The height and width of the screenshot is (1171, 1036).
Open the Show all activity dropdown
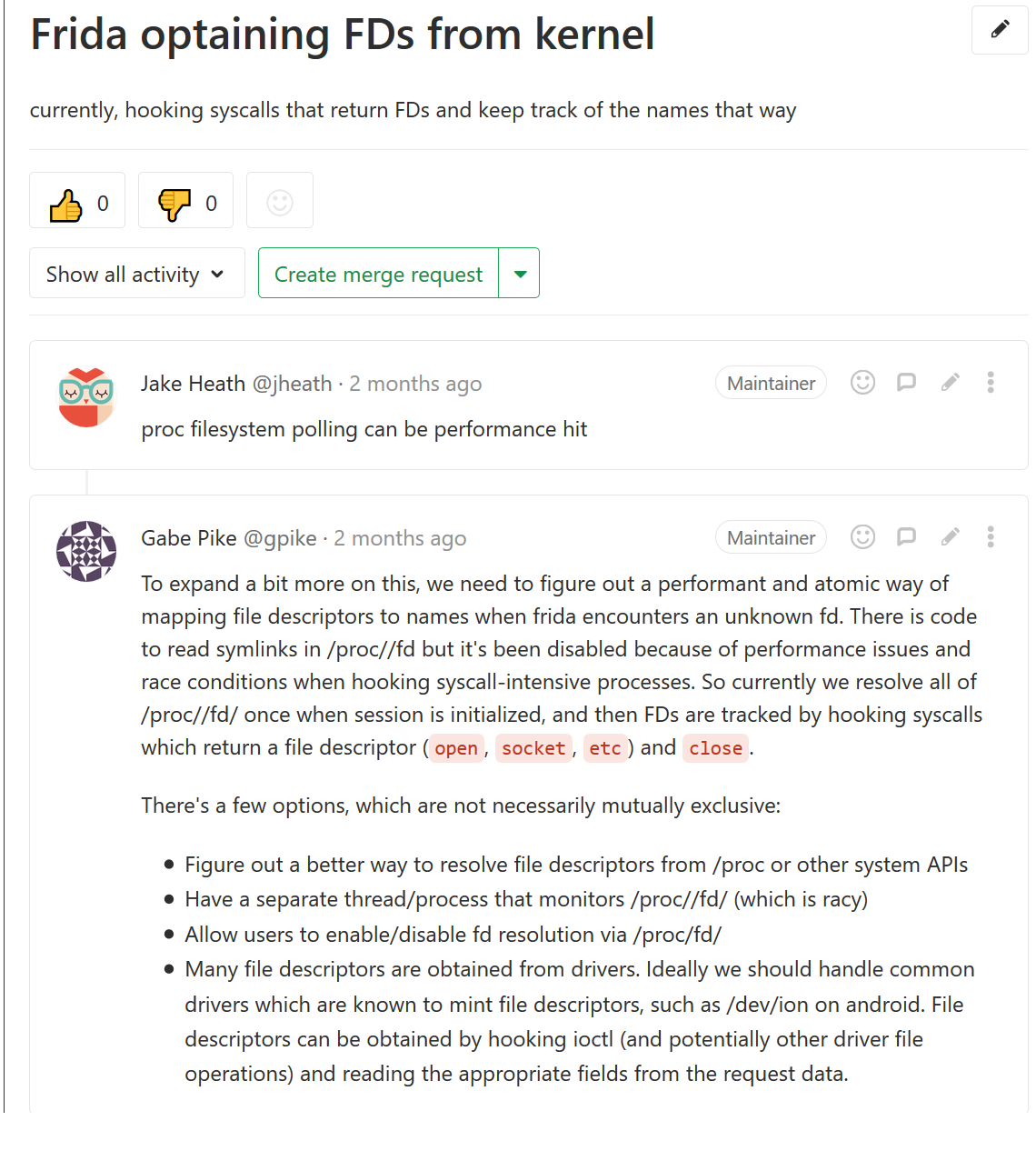pyautogui.click(x=137, y=273)
